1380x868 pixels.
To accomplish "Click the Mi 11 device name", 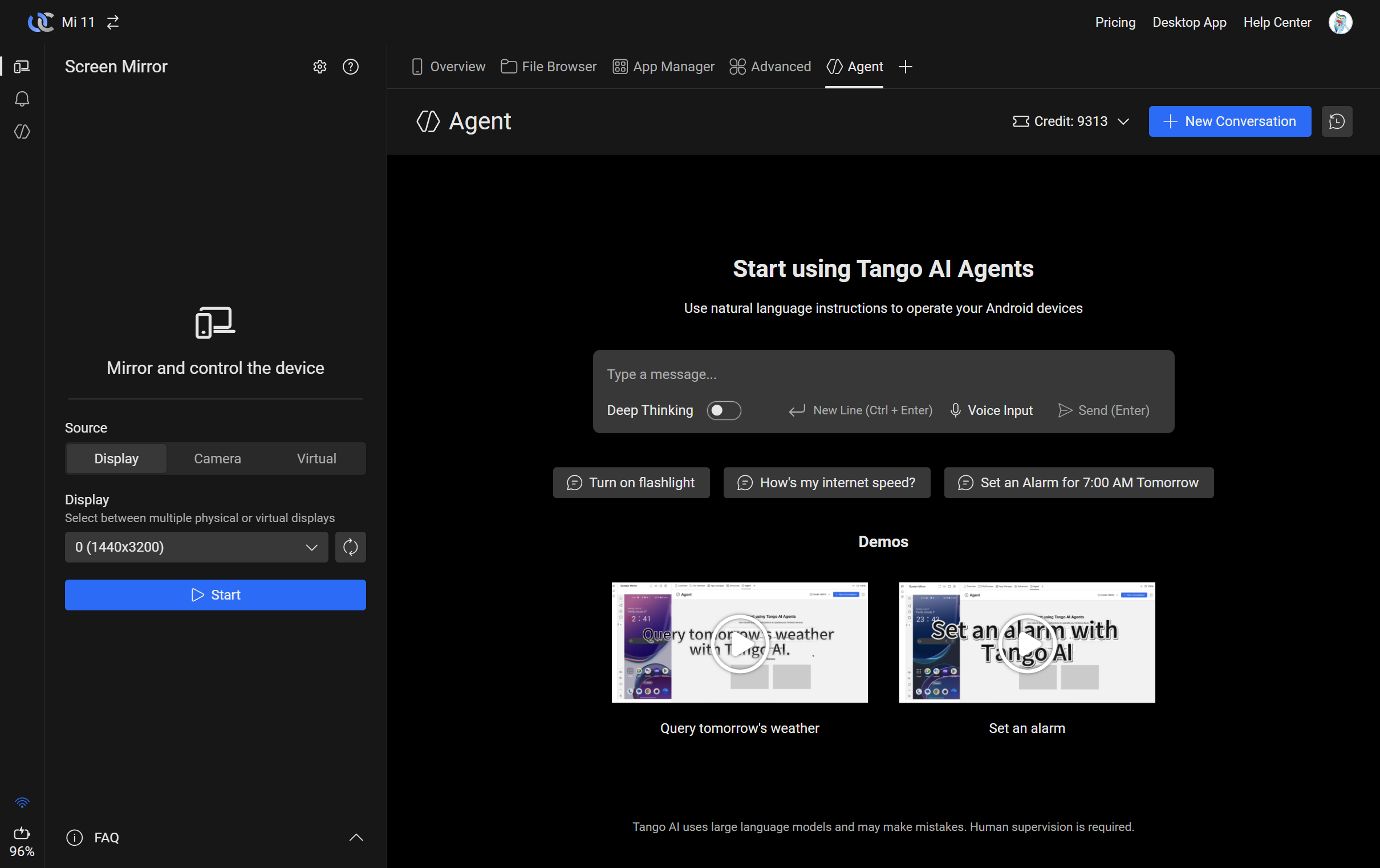I will (78, 22).
